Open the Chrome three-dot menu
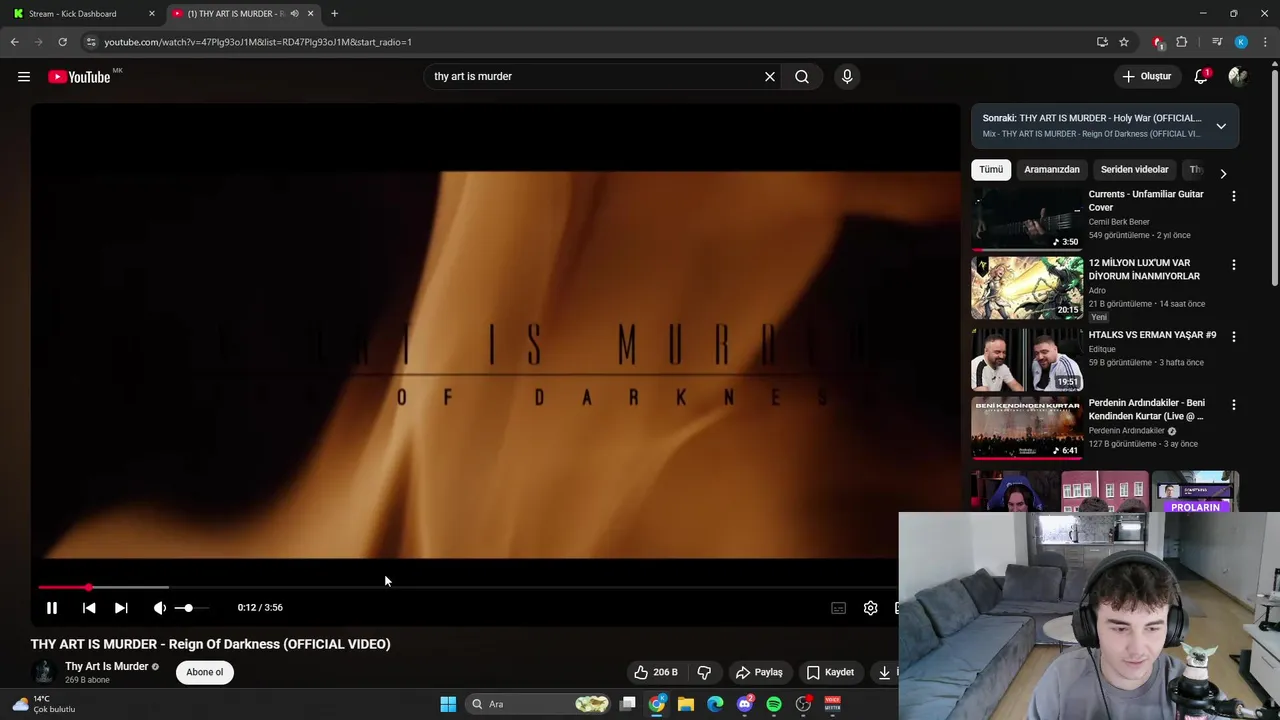The width and height of the screenshot is (1280, 720). pos(1265,42)
